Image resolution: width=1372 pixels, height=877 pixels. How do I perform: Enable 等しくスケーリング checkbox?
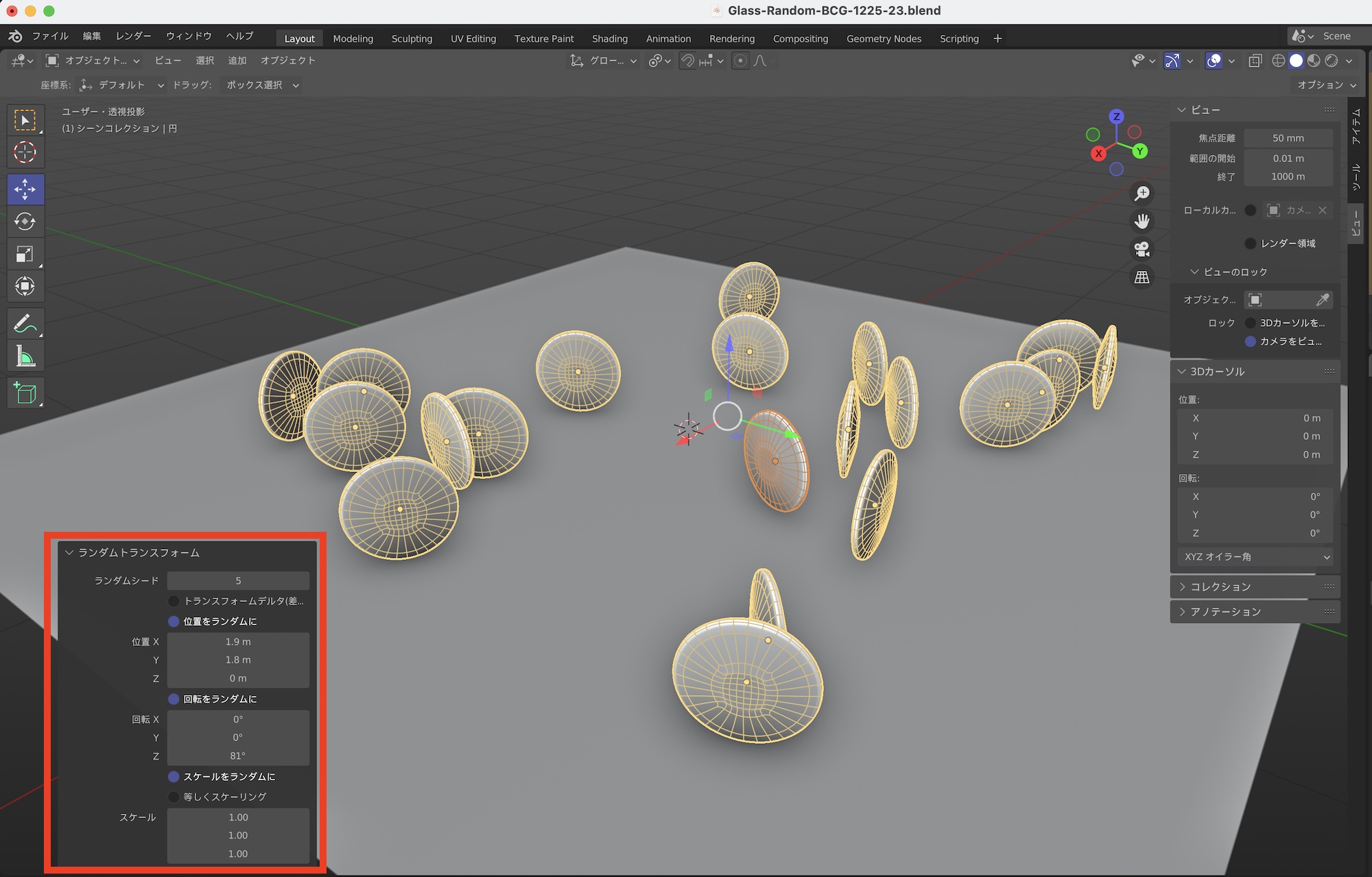(x=174, y=797)
